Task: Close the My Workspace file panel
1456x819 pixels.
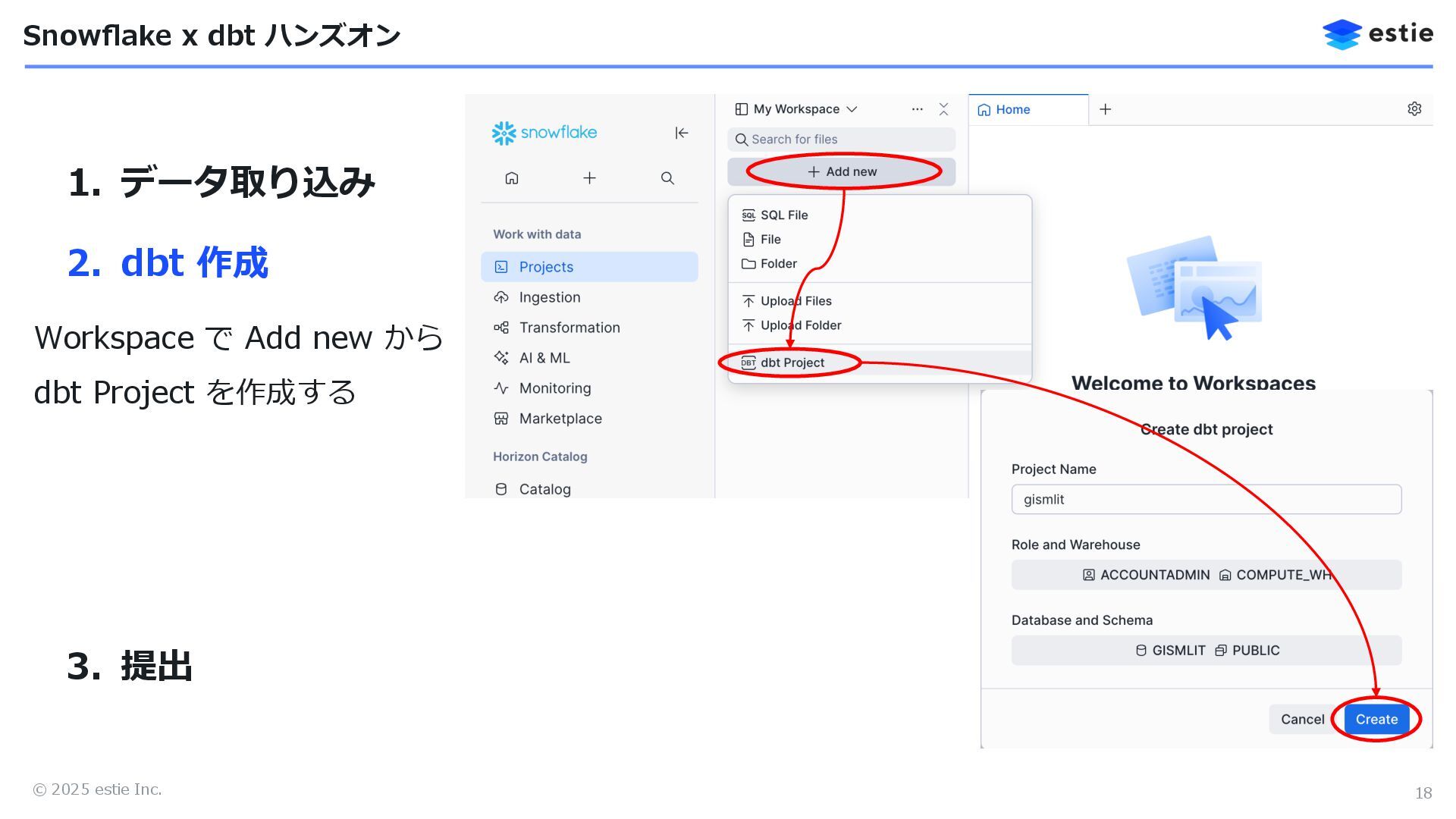Action: (x=943, y=109)
